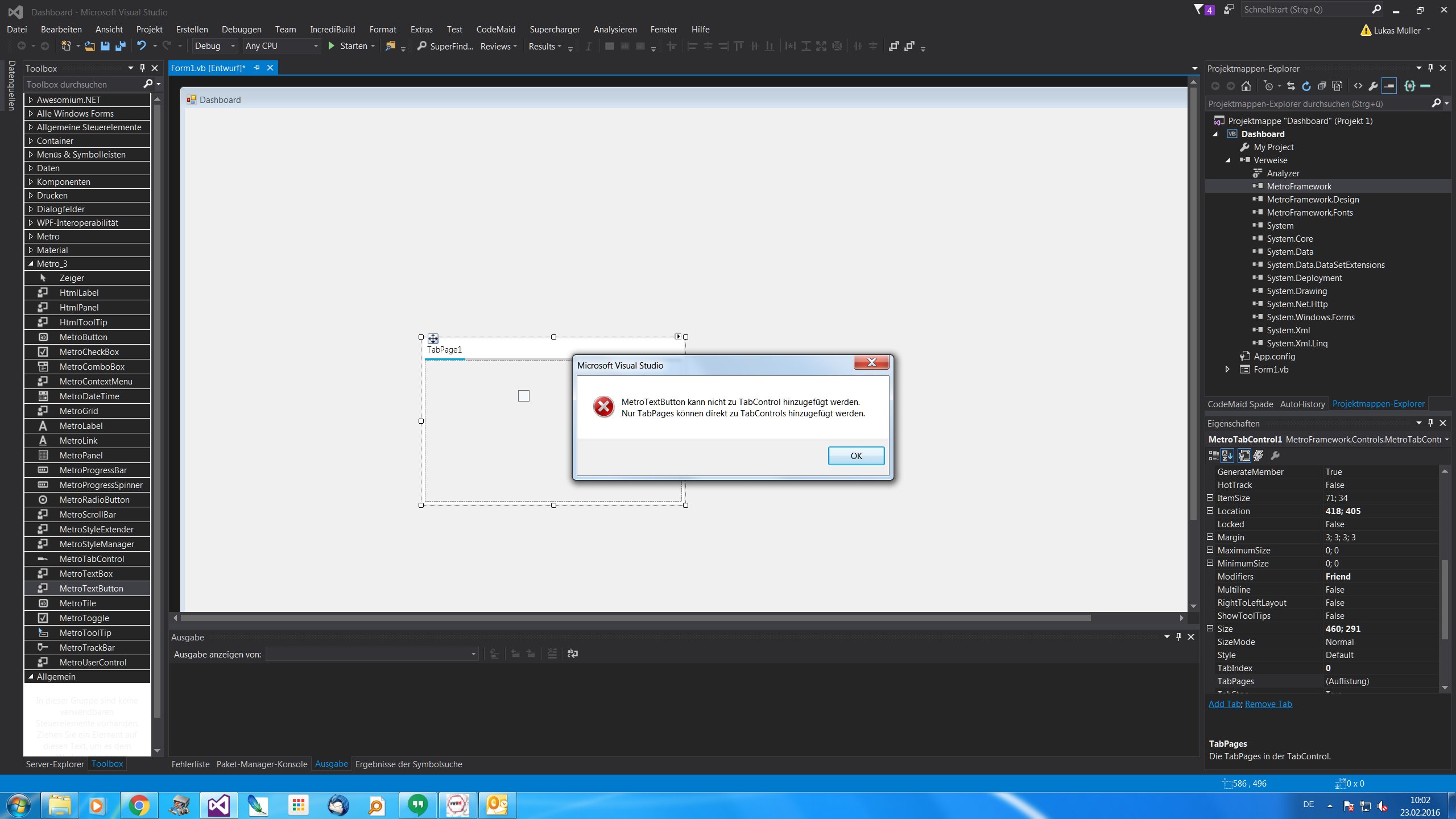
Task: Toggle auto-hide pin on Ausgabe panel
Action: (x=1178, y=637)
